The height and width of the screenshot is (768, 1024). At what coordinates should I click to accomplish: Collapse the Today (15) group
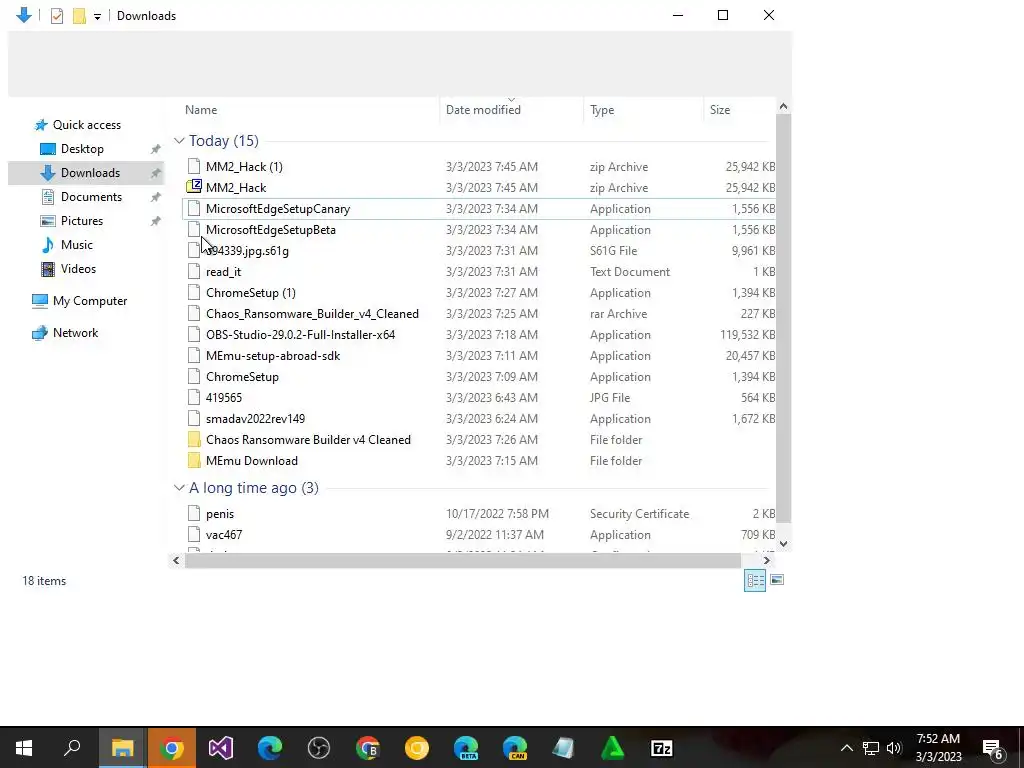(179, 141)
